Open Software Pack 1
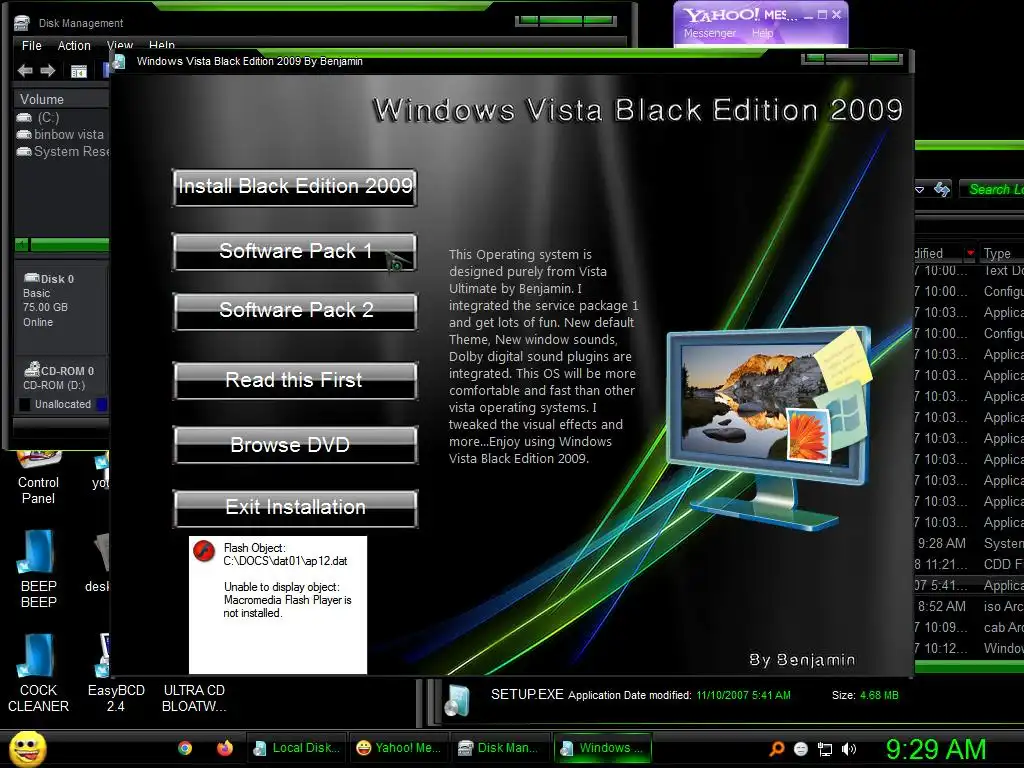 point(295,251)
